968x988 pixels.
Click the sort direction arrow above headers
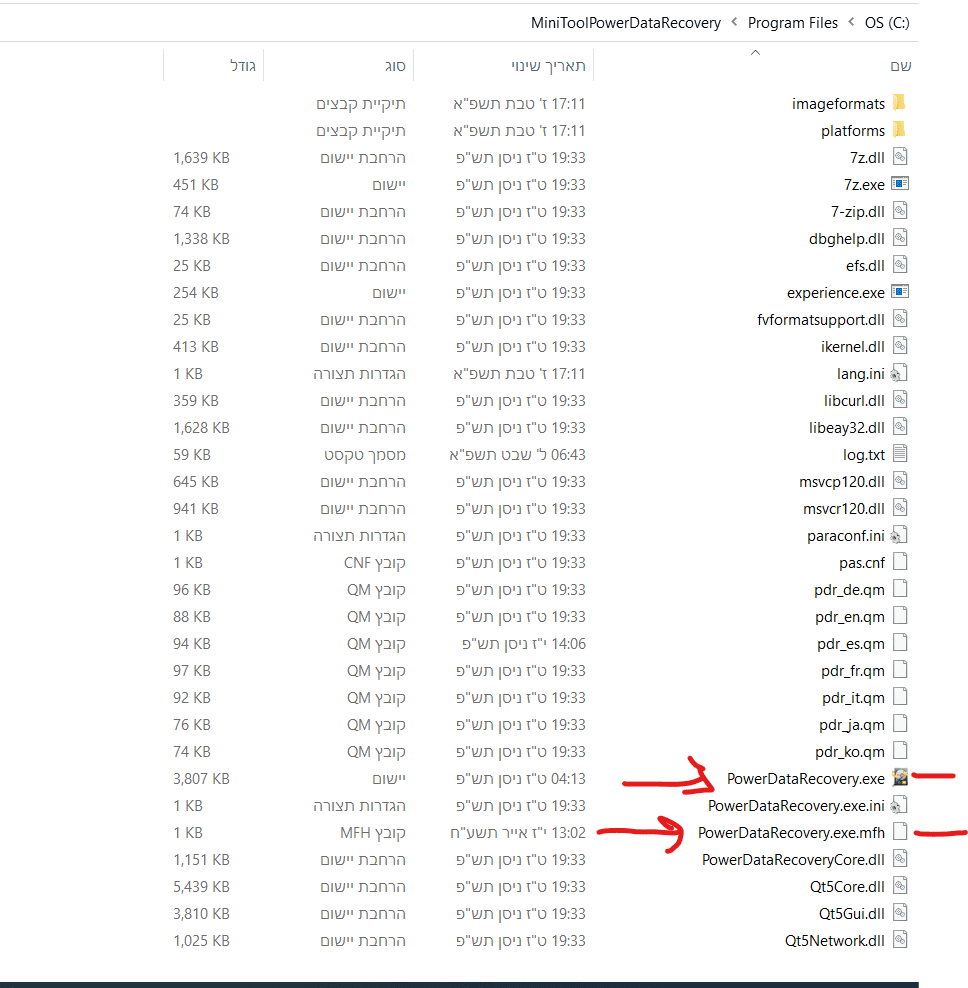click(x=756, y=52)
